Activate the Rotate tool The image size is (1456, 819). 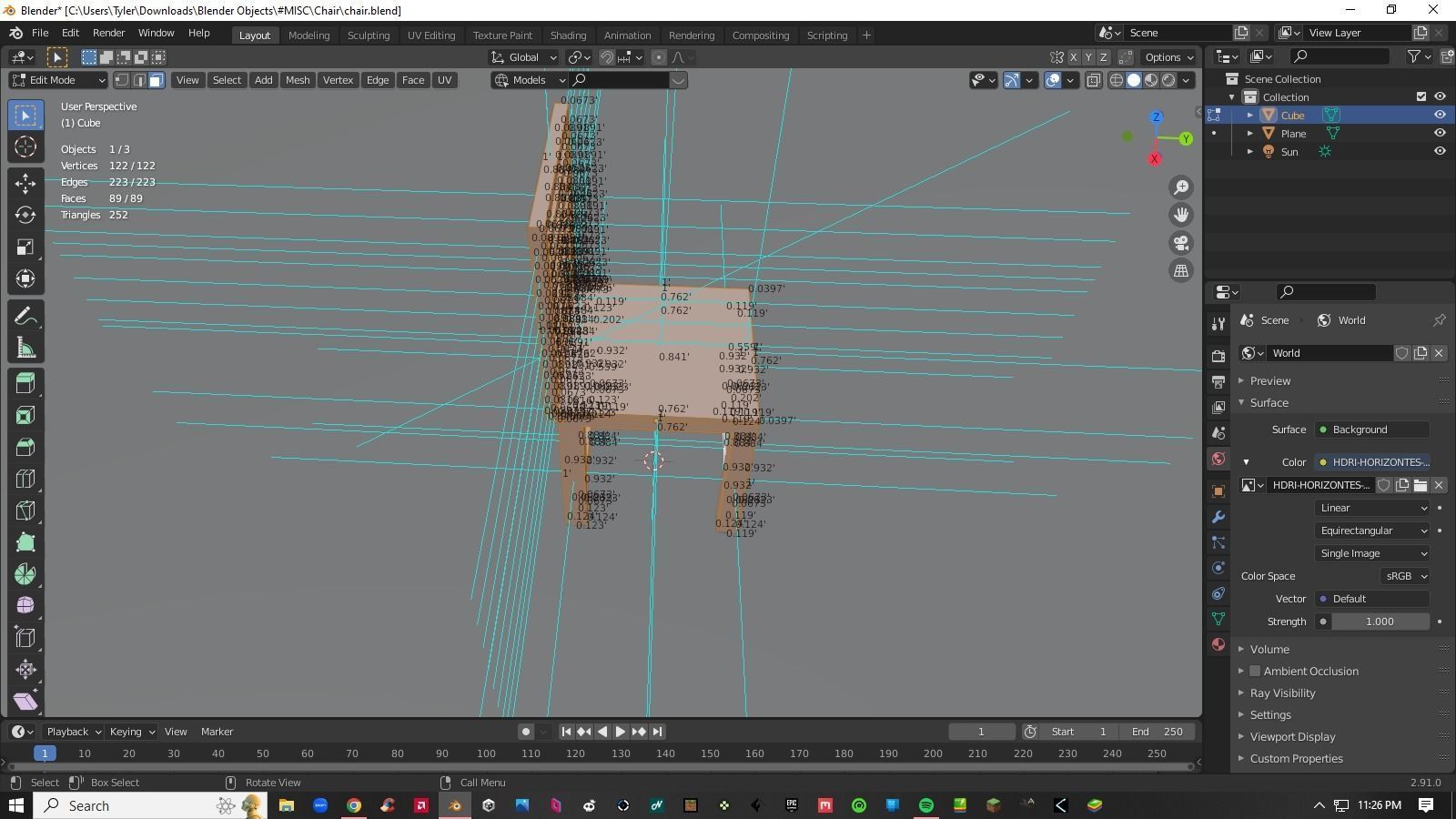pos(25,215)
